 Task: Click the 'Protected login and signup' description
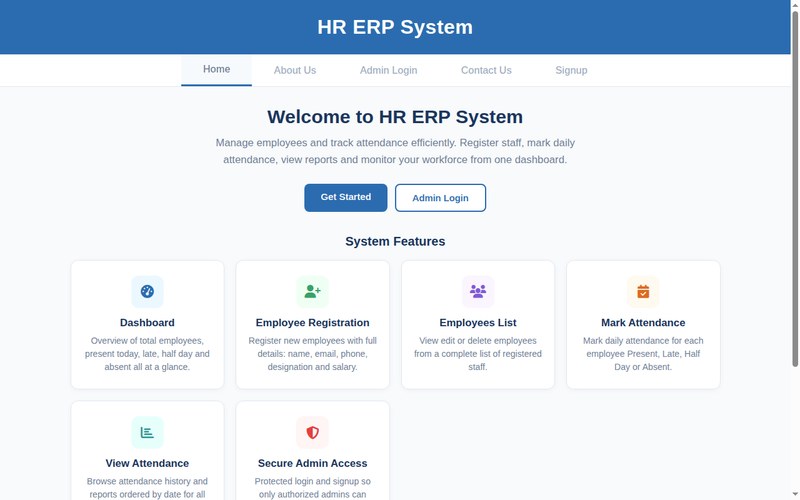coord(313,488)
